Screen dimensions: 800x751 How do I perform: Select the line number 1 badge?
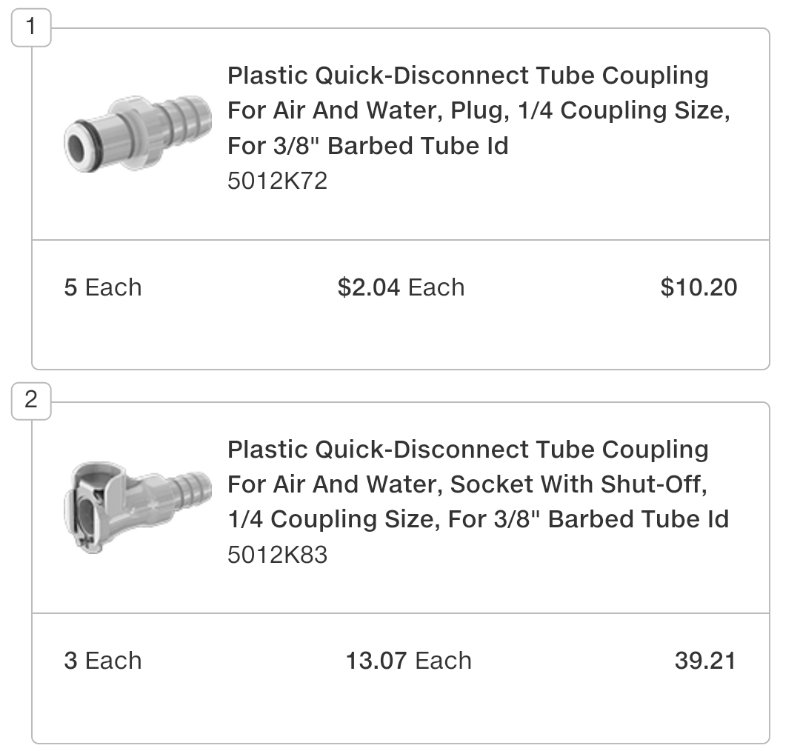pos(31,27)
